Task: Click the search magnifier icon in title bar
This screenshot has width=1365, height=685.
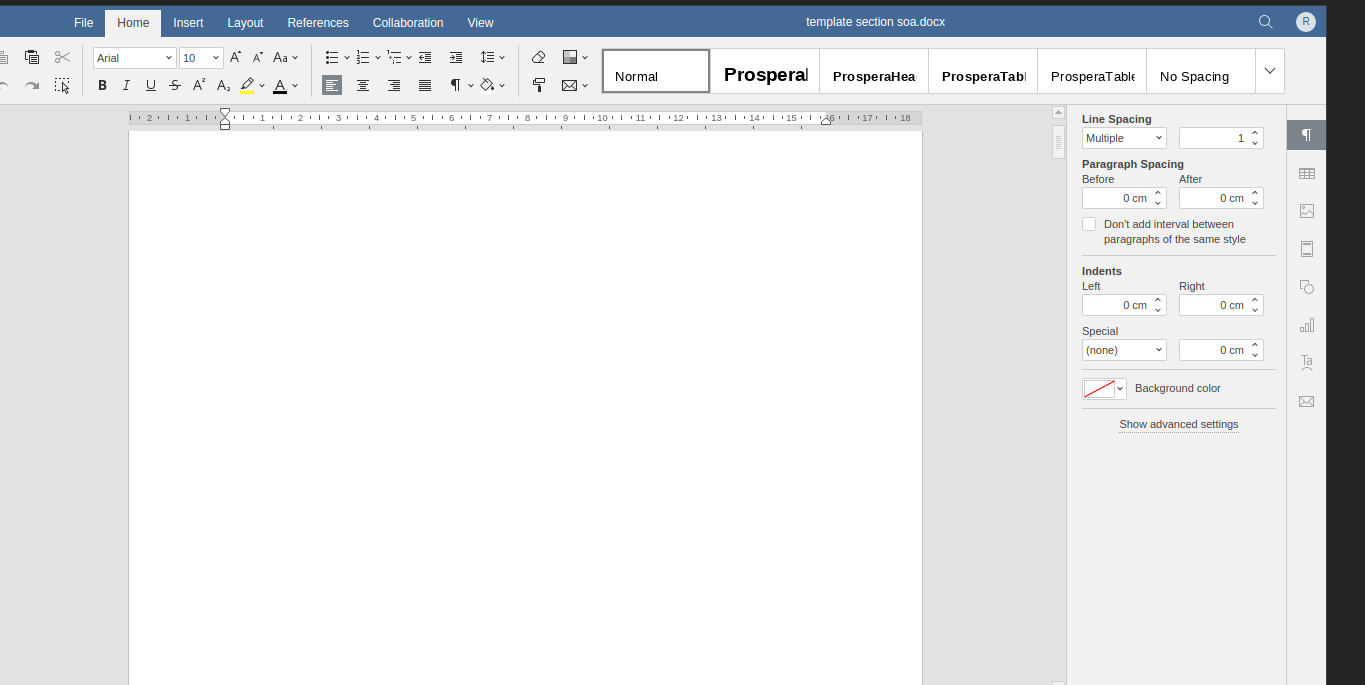Action: point(1265,22)
